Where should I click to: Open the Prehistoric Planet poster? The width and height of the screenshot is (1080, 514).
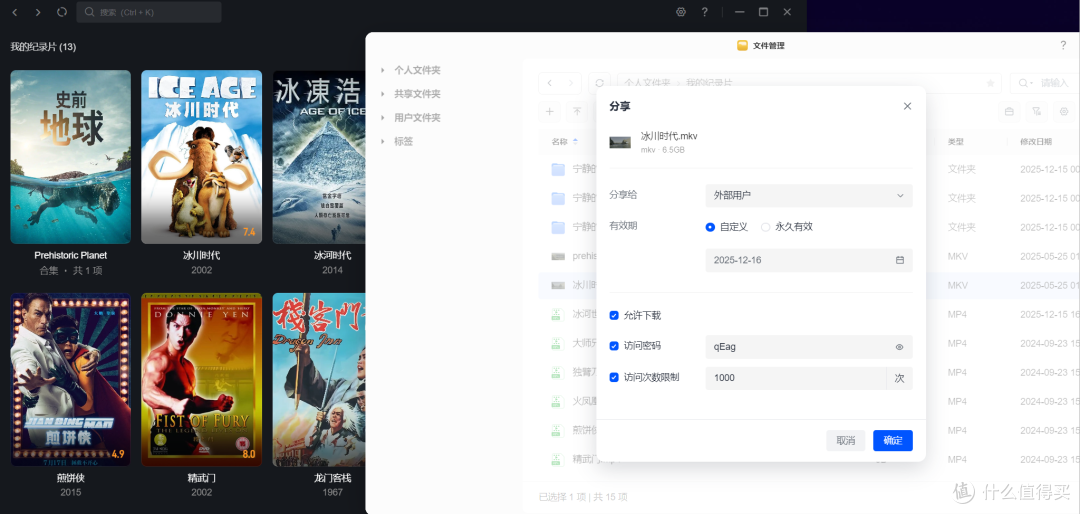point(70,157)
